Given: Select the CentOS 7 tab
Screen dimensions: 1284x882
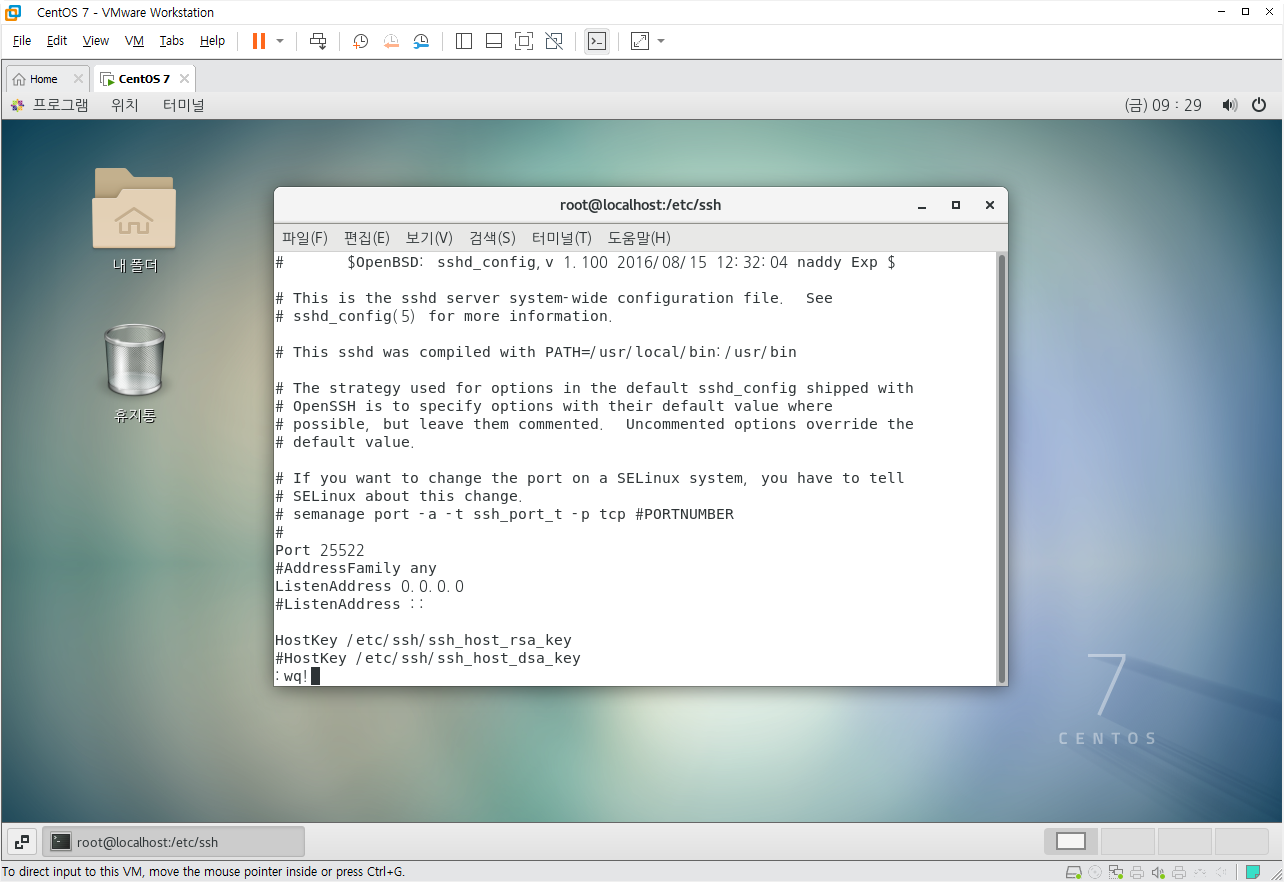Looking at the screenshot, I should click(143, 79).
